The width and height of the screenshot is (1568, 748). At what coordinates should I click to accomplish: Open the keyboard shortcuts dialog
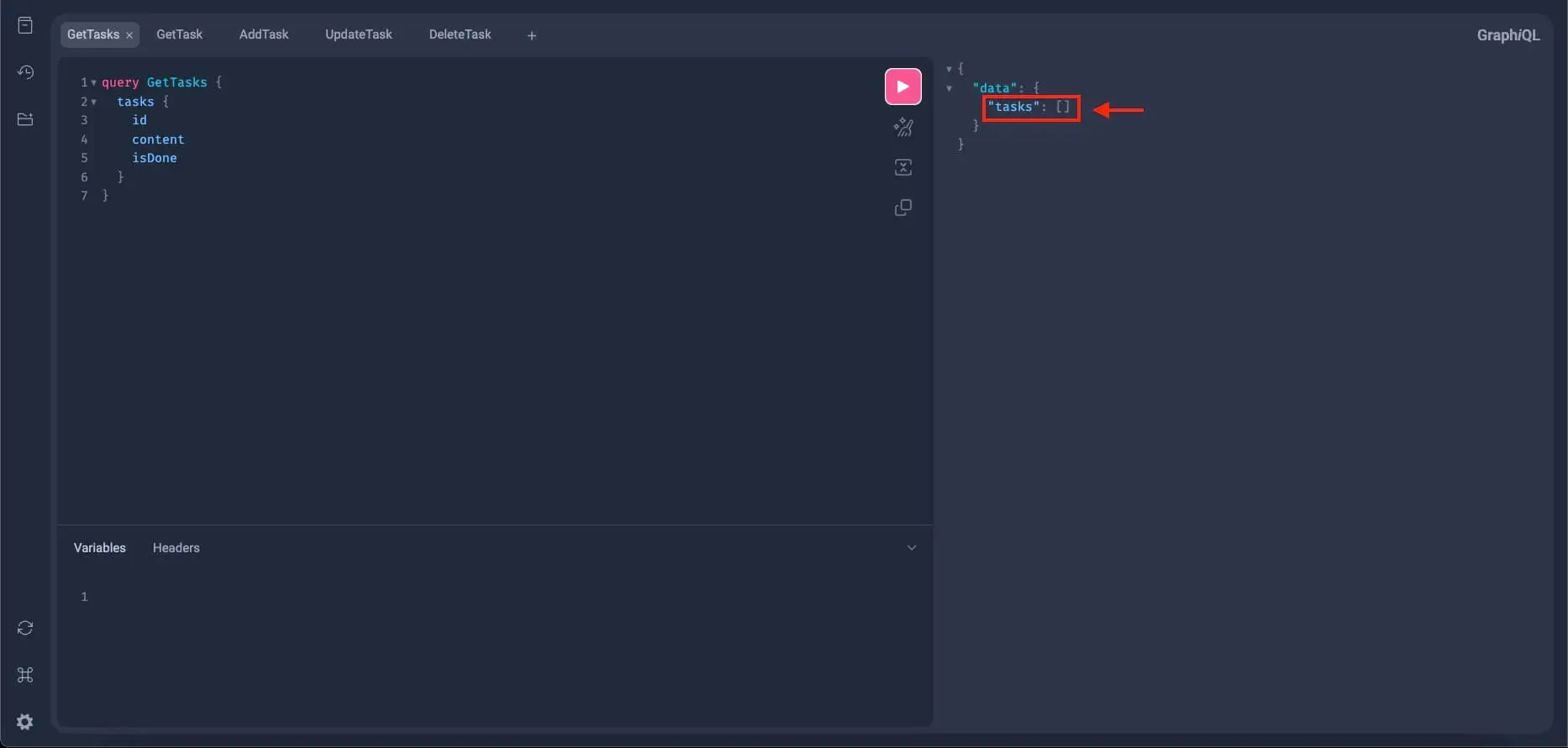point(25,675)
